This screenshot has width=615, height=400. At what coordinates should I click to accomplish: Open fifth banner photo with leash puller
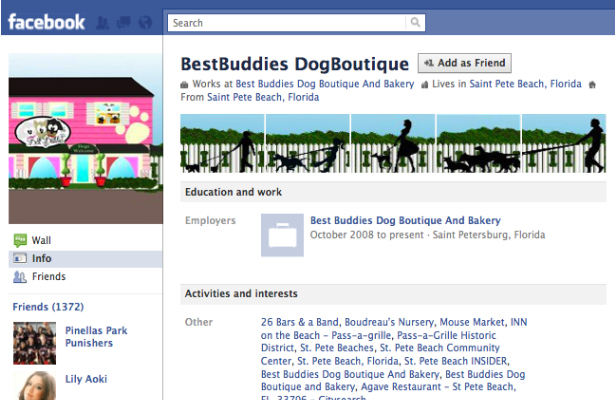(x=564, y=144)
